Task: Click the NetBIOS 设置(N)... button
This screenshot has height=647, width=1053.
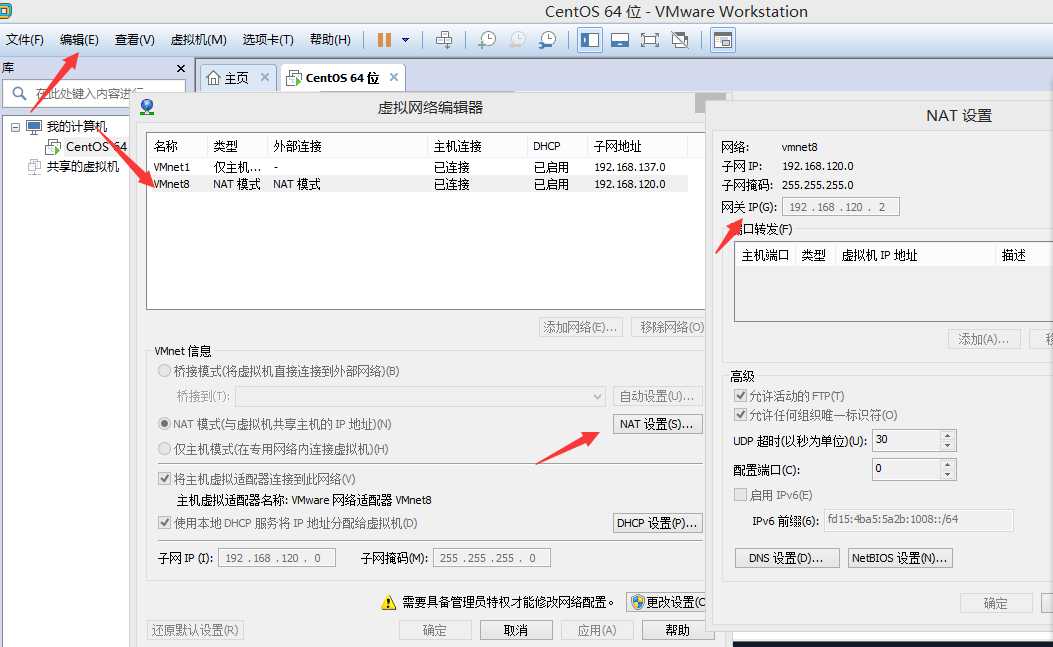Action: (x=900, y=558)
